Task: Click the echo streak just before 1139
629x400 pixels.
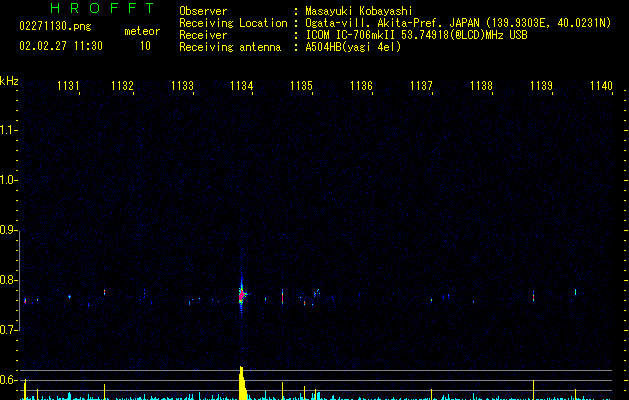Action: click(534, 296)
